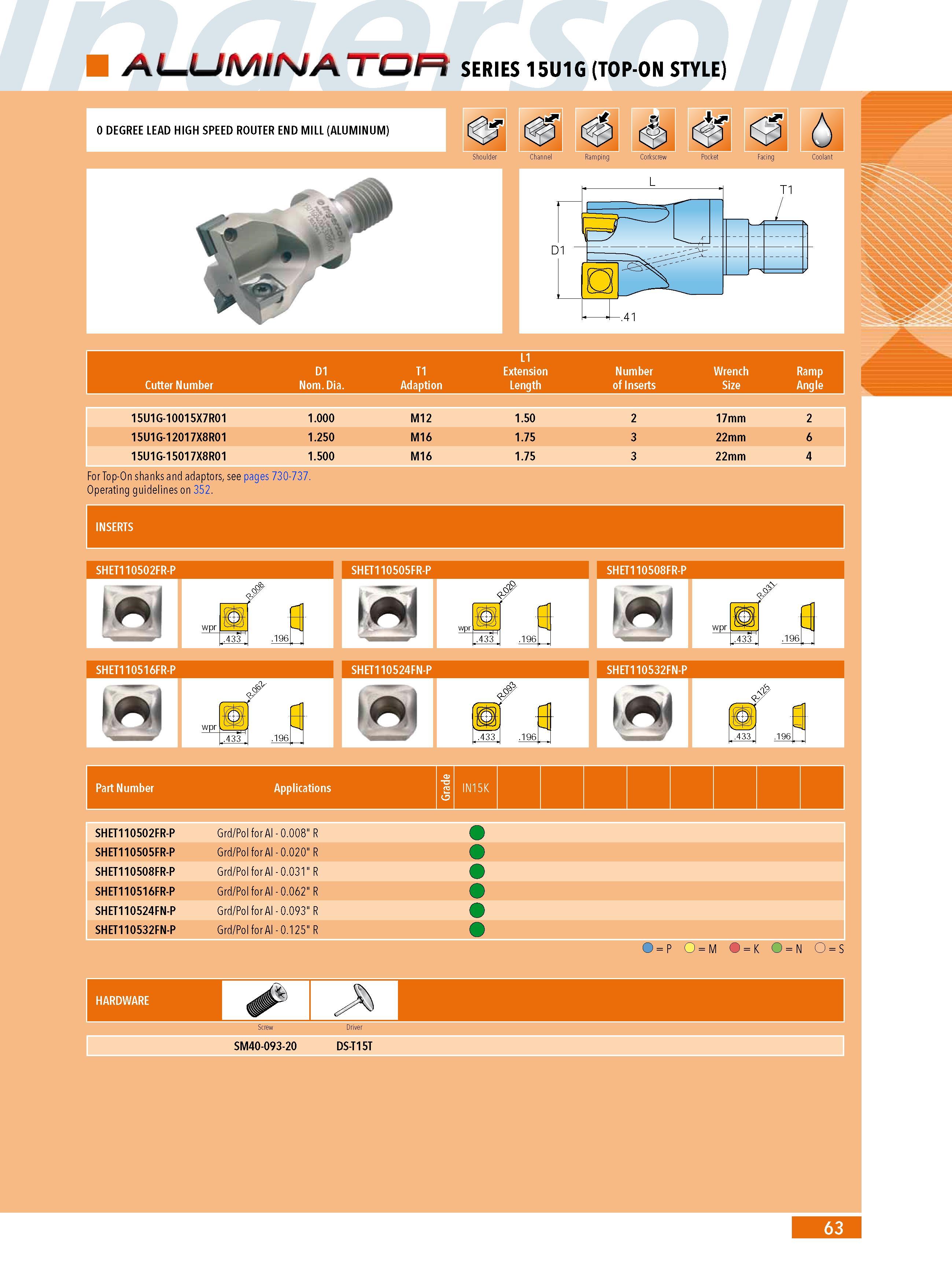Viewport: 952px width, 1286px height.
Task: Click the Pocket milling application icon
Action: [x=709, y=130]
